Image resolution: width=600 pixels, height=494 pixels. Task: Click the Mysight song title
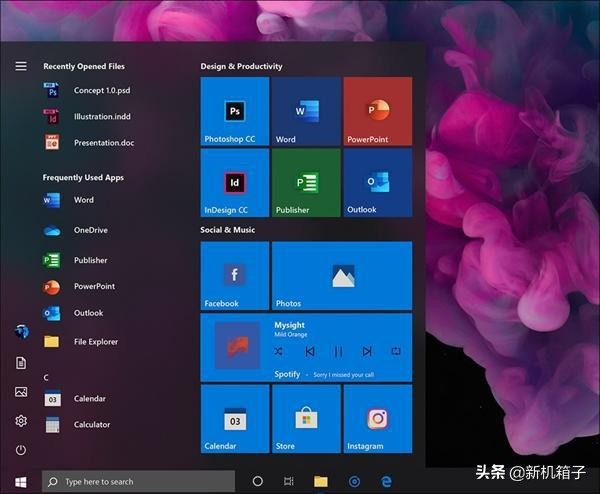pyautogui.click(x=290, y=325)
